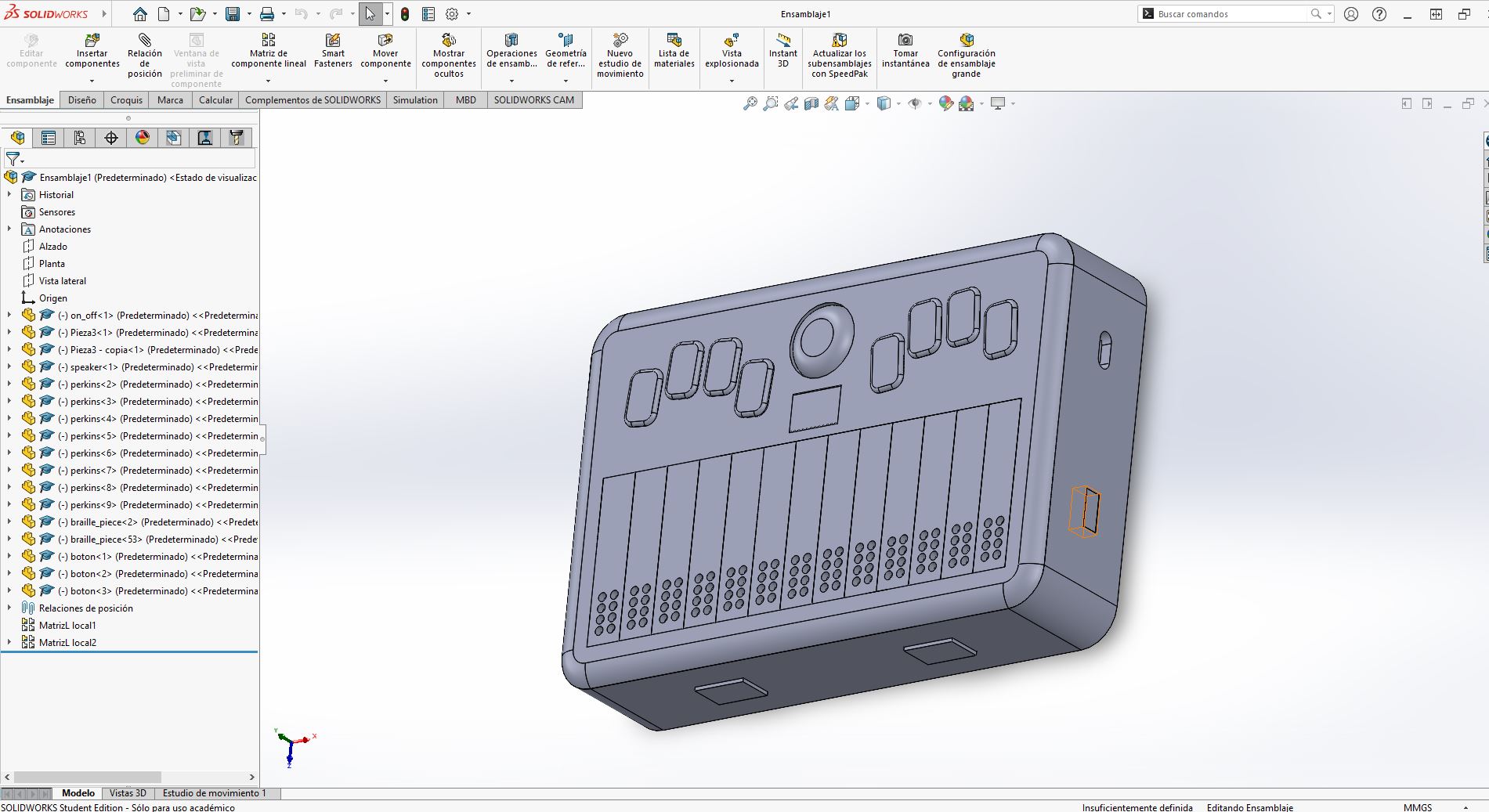The width and height of the screenshot is (1489, 812).
Task: Open DimXpertManager crosshair tab icon
Action: (111, 138)
